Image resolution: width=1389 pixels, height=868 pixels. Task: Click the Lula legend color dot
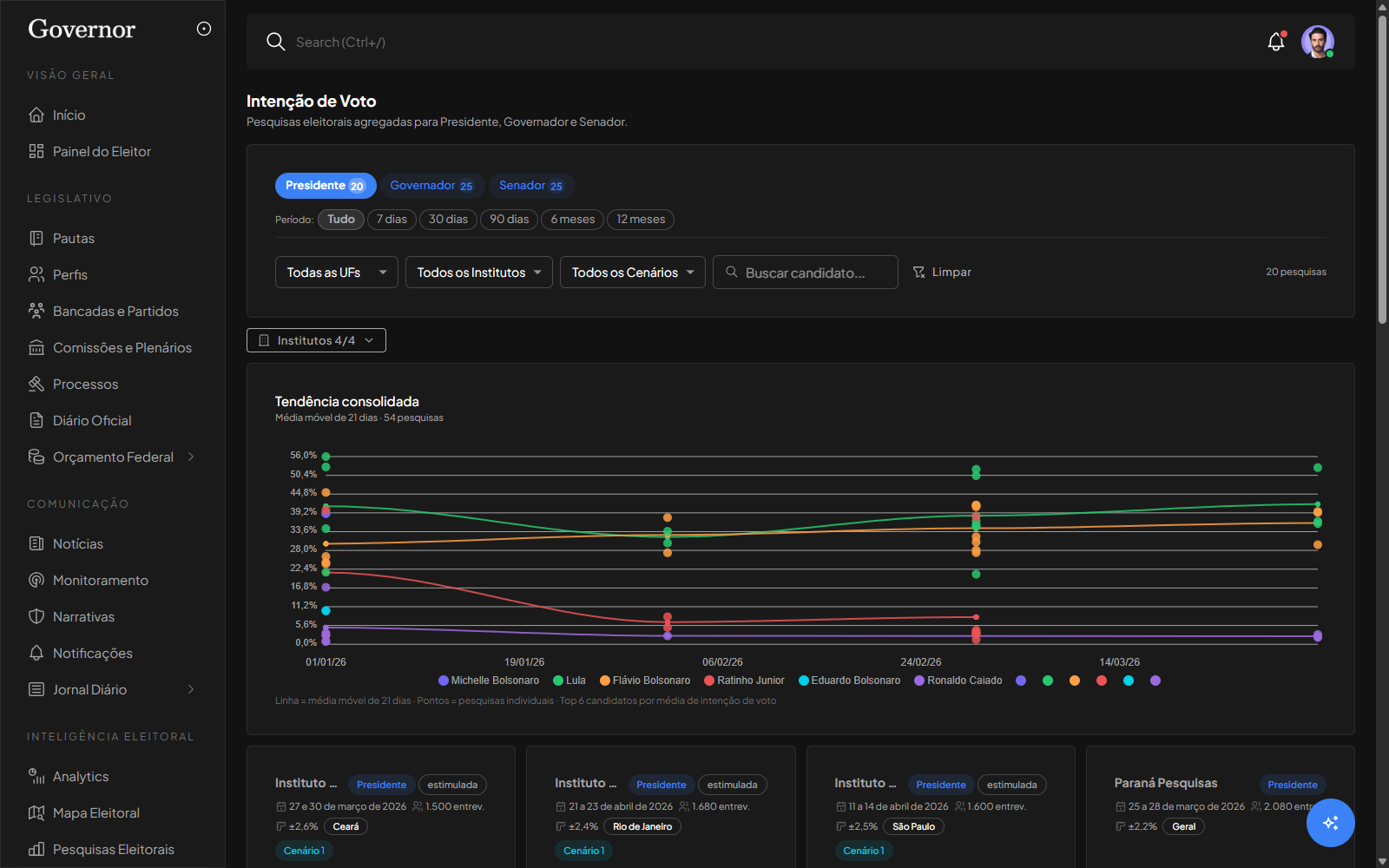[558, 681]
